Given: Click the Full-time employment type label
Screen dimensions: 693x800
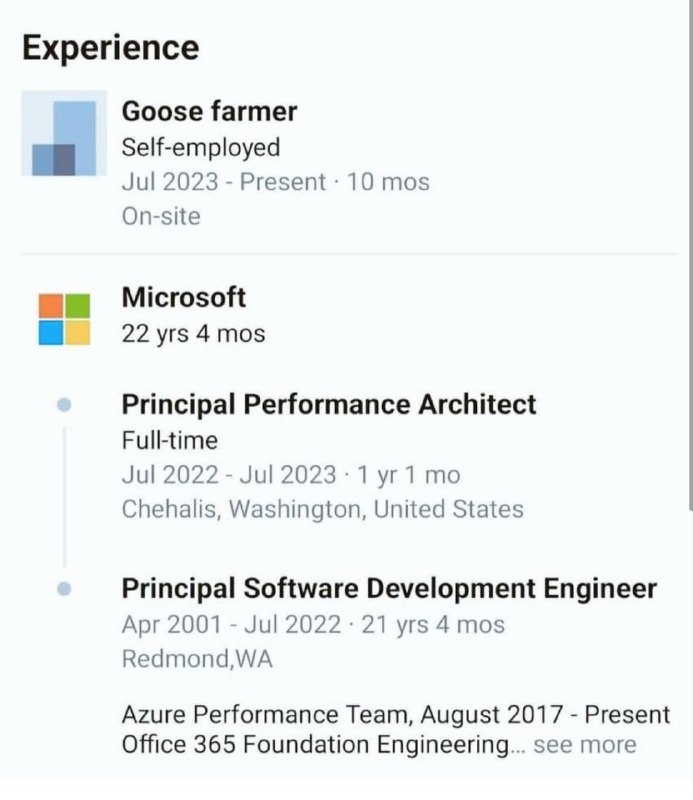Looking at the screenshot, I should (x=169, y=440).
